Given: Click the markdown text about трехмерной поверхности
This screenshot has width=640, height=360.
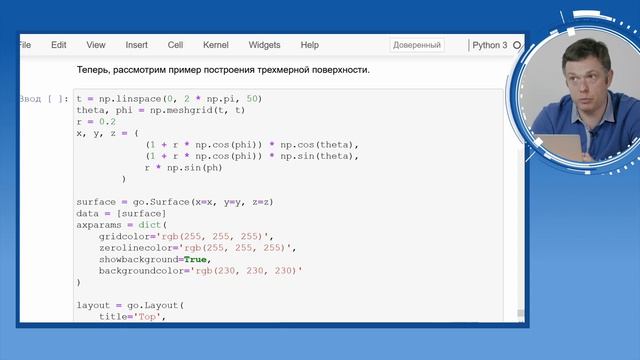Looking at the screenshot, I should tap(223, 70).
